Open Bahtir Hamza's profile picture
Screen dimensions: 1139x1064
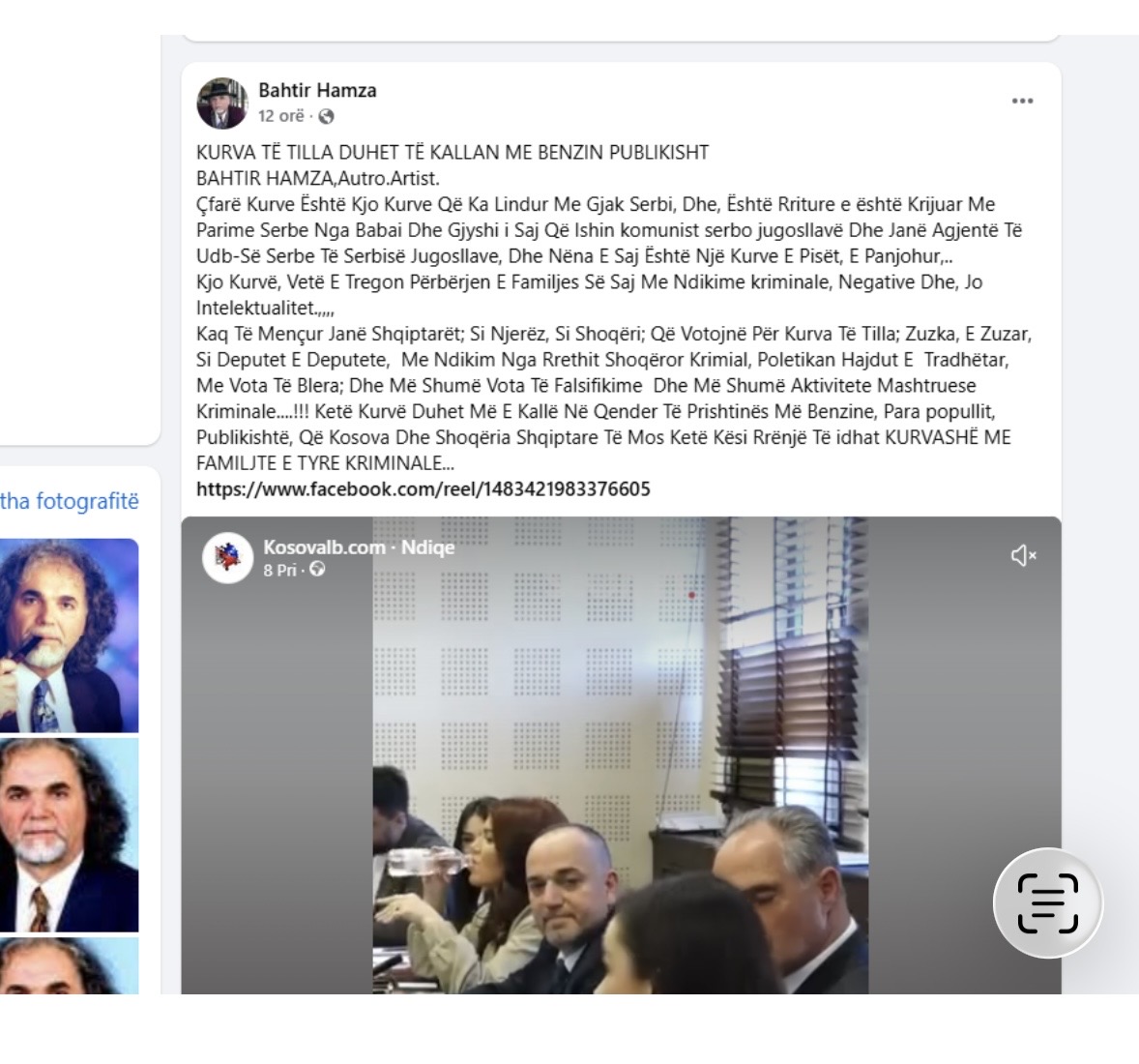tap(222, 103)
